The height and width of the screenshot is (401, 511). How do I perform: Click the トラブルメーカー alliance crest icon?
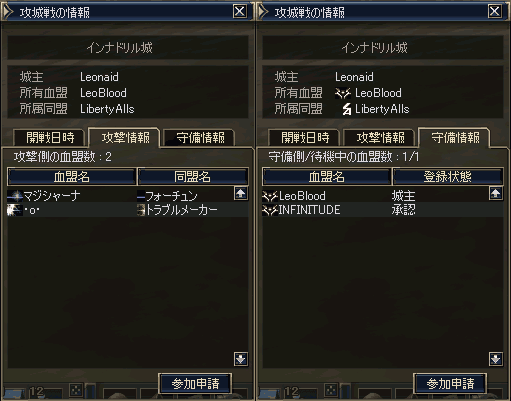coord(141,210)
